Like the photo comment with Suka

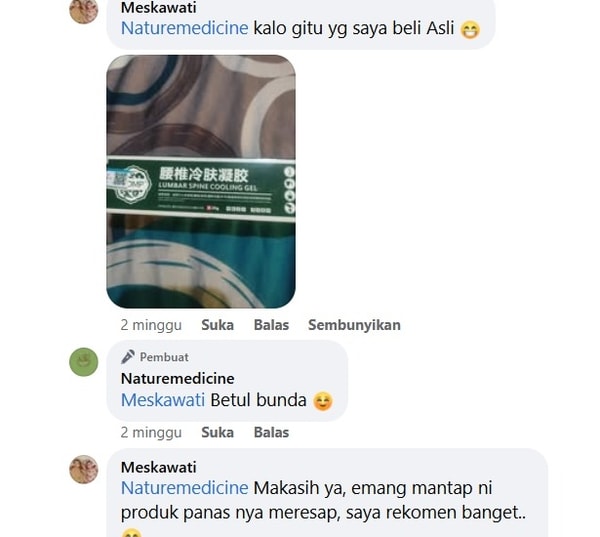[217, 325]
